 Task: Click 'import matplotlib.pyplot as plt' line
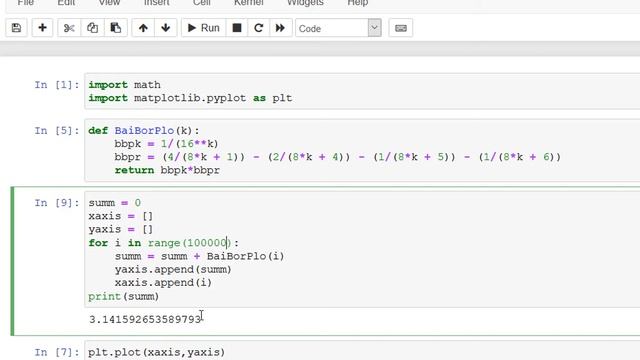coord(190,98)
